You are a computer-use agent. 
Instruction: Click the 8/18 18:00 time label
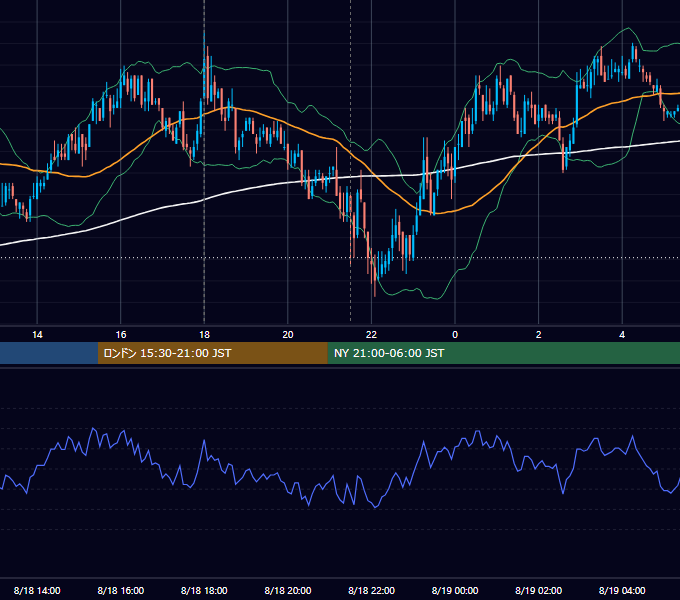click(x=204, y=590)
